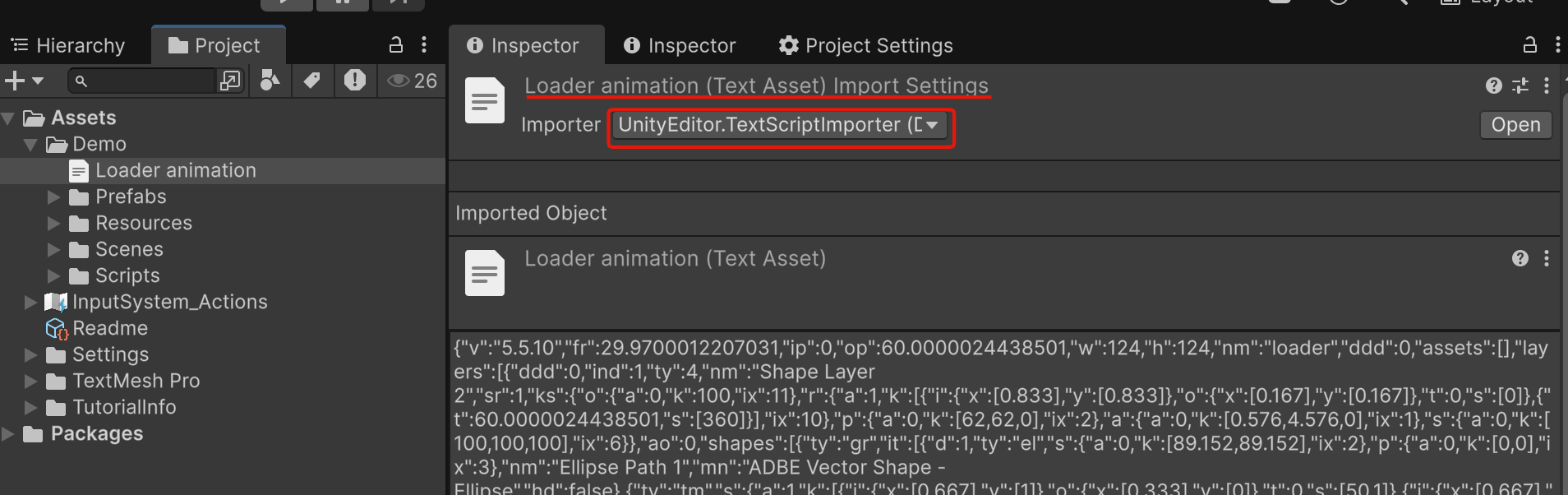Switch to the Project Settings tab
The image size is (1568, 495).
click(x=865, y=45)
